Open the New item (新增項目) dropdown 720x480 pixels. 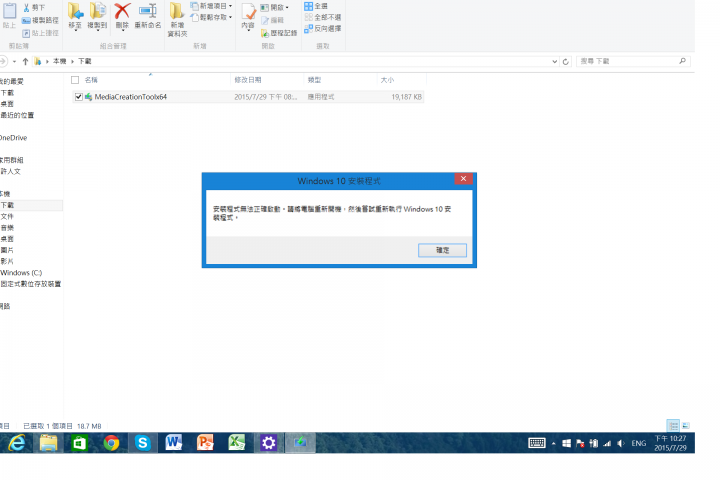[x=212, y=6]
